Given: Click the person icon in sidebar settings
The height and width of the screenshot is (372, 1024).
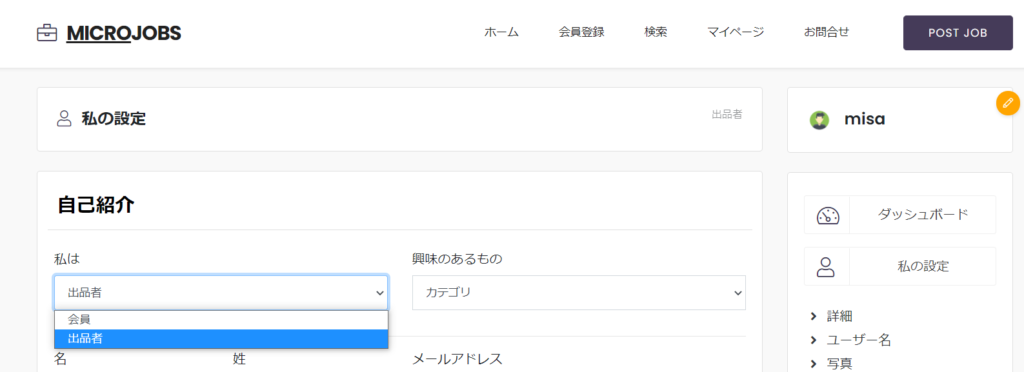Looking at the screenshot, I should pos(826,266).
